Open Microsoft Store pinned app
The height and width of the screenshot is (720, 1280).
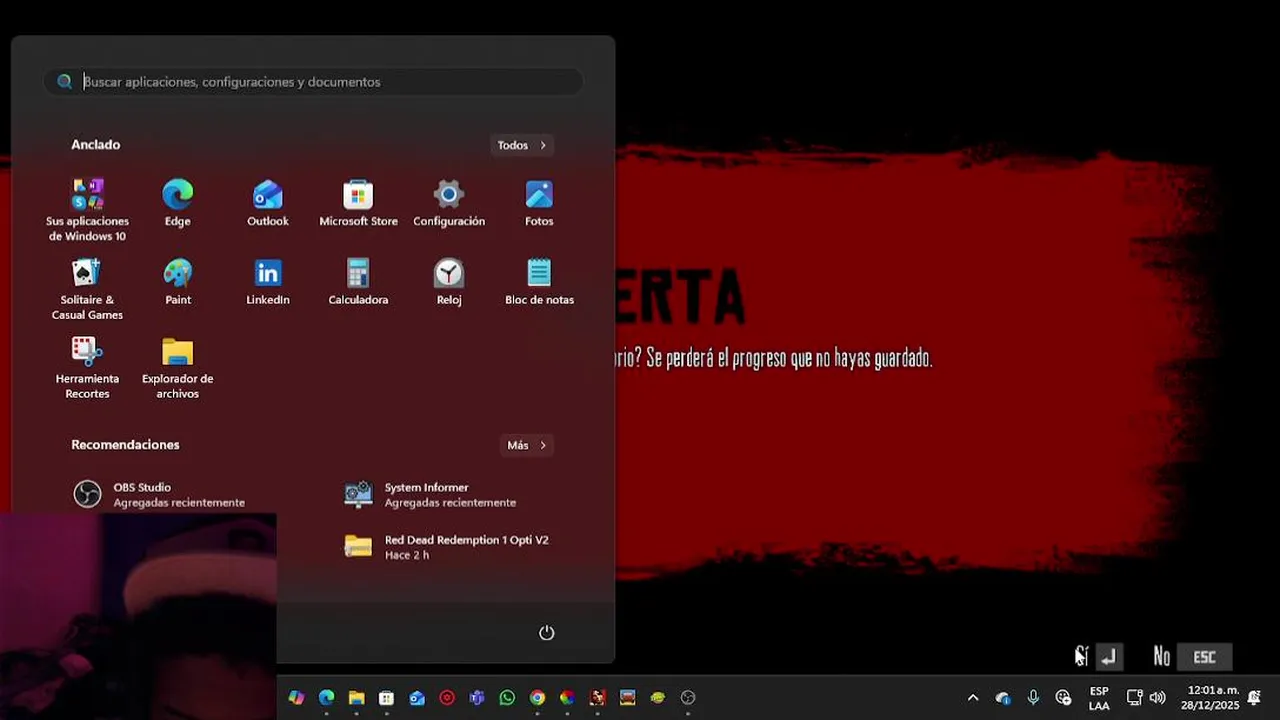[x=358, y=203]
